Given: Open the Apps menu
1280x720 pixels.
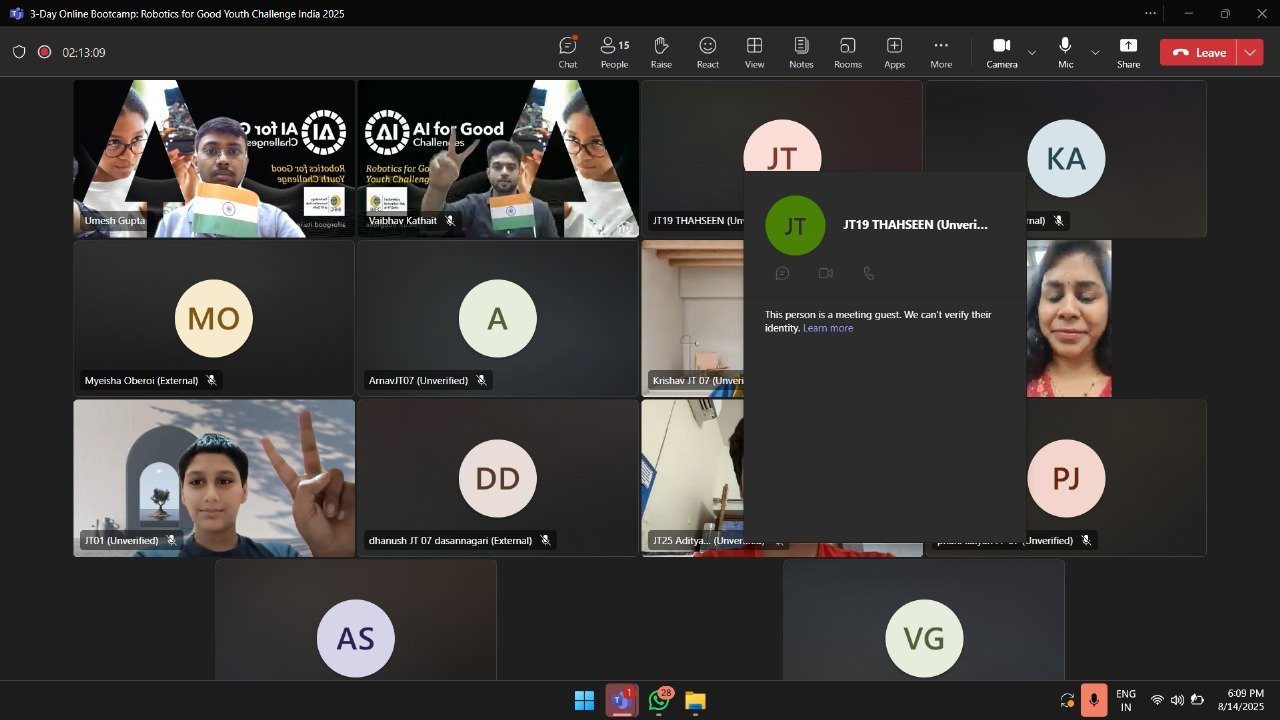Looking at the screenshot, I should [894, 52].
